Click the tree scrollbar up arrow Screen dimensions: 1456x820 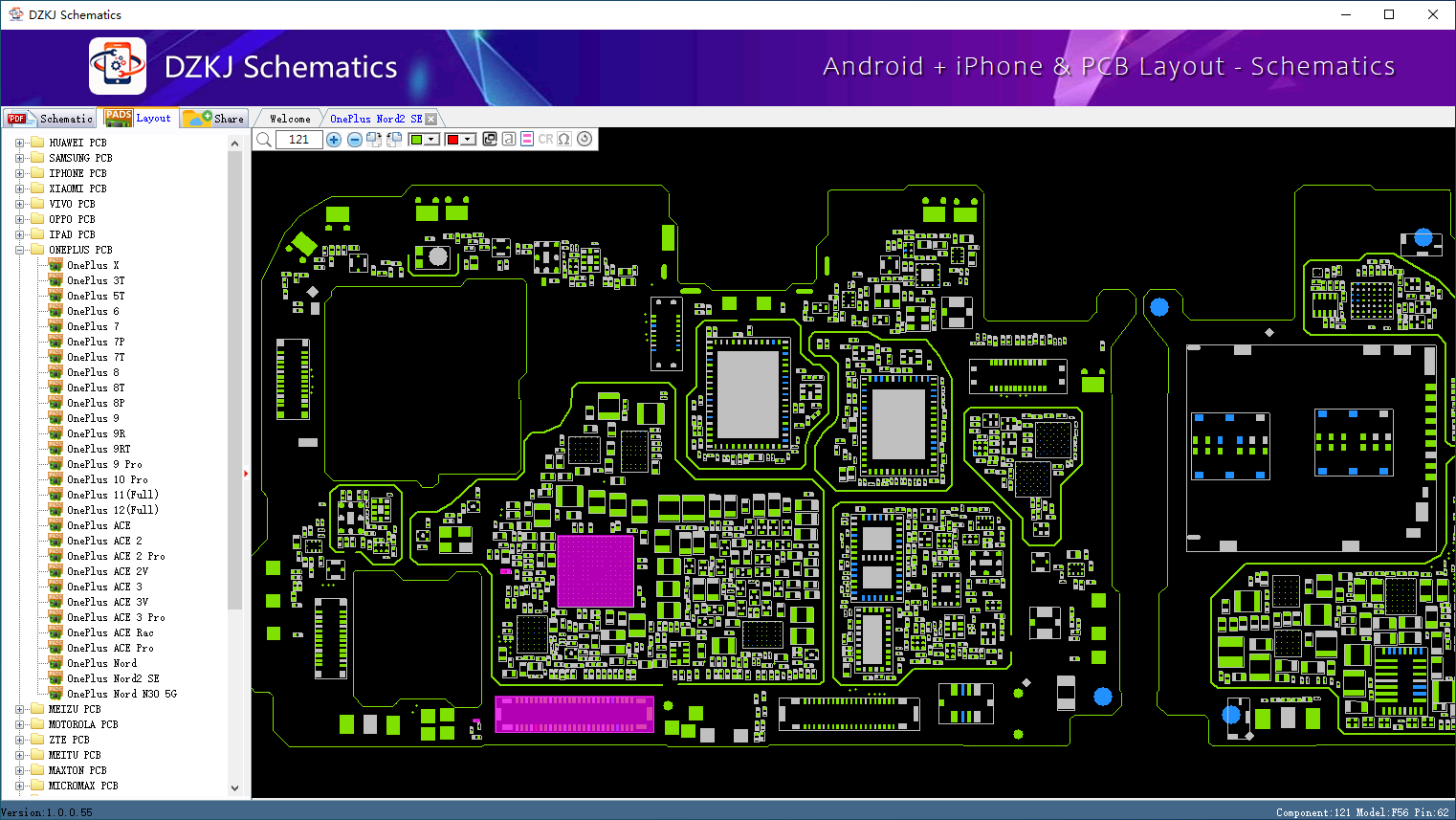235,144
